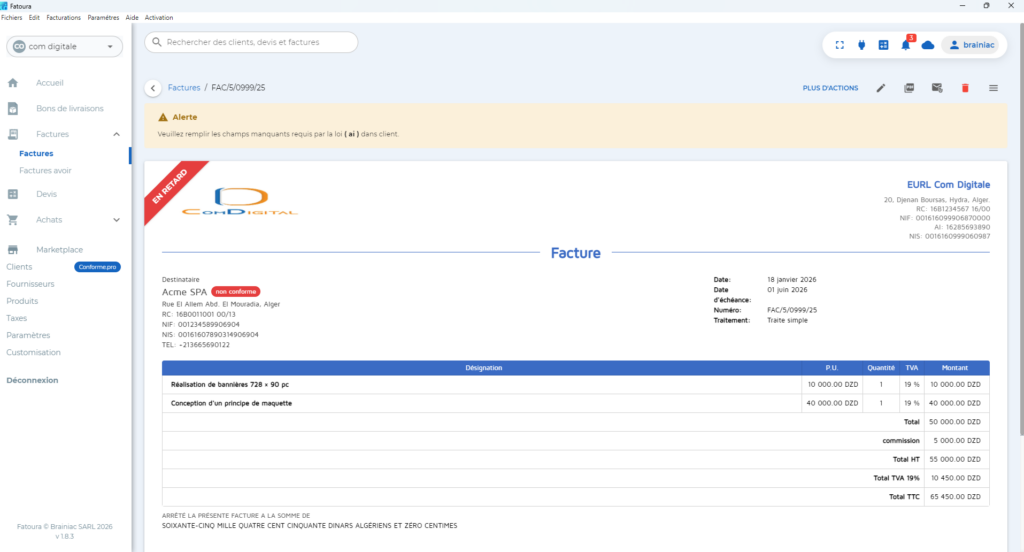Click invoice number FAC/5/0999/25 in details
This screenshot has width=1024, height=552.
pyautogui.click(x=792, y=310)
